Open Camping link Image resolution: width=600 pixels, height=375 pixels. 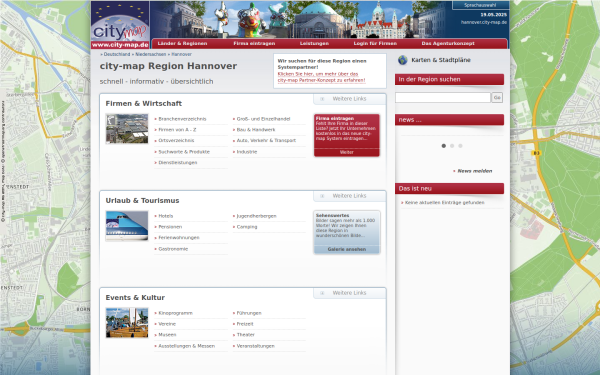(247, 227)
